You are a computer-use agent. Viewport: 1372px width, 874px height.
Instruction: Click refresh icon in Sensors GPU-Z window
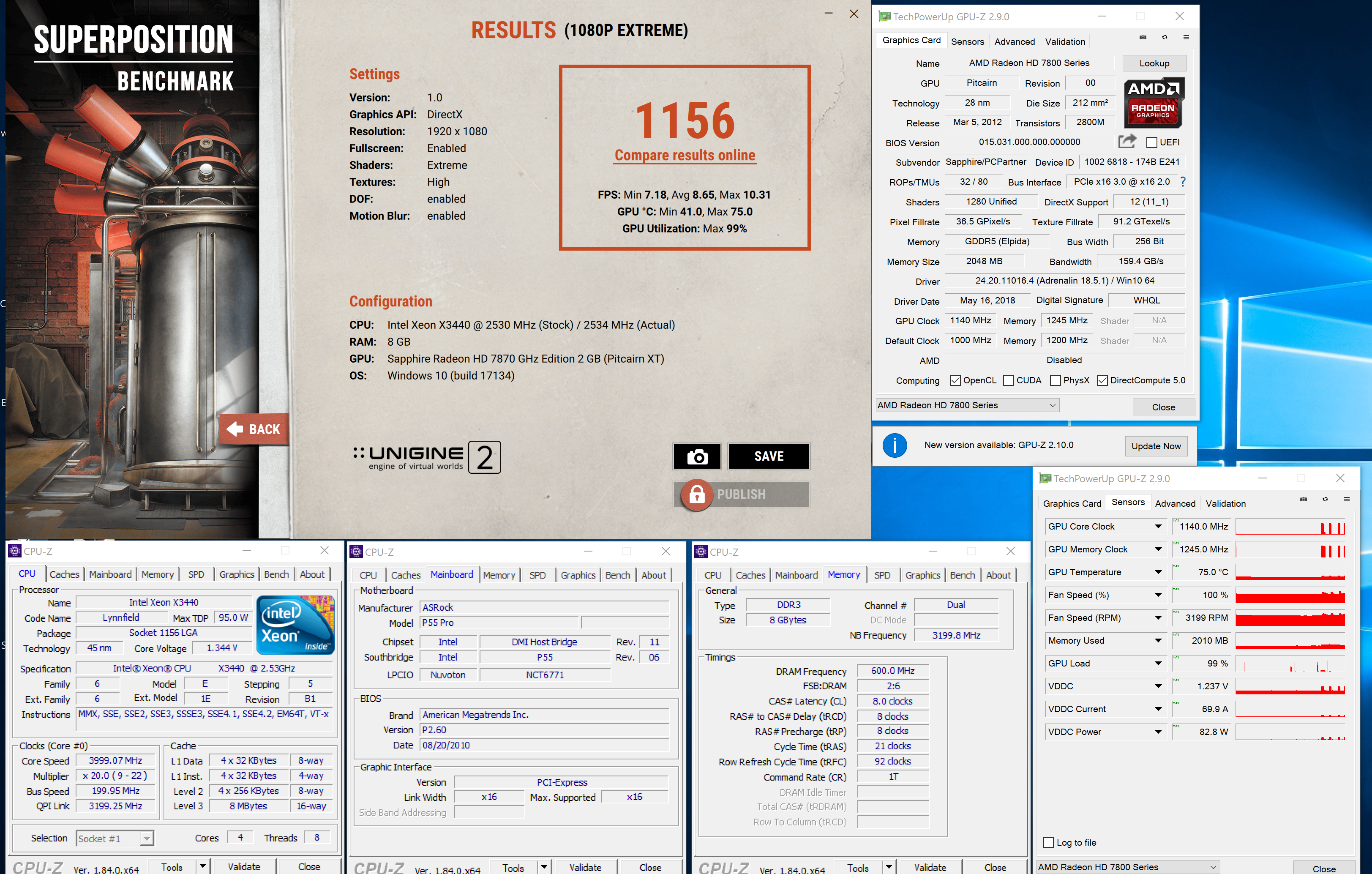(x=1325, y=500)
